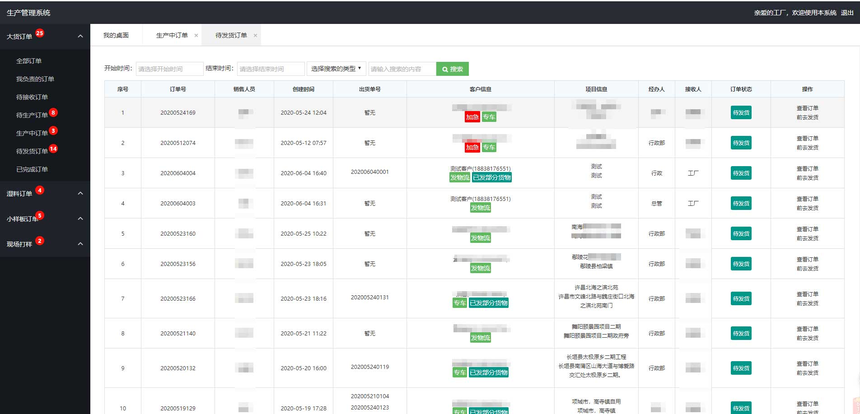This screenshot has height=414, width=860.
Task: Click 前去发货 for order 20200604004
Action: coord(807,177)
